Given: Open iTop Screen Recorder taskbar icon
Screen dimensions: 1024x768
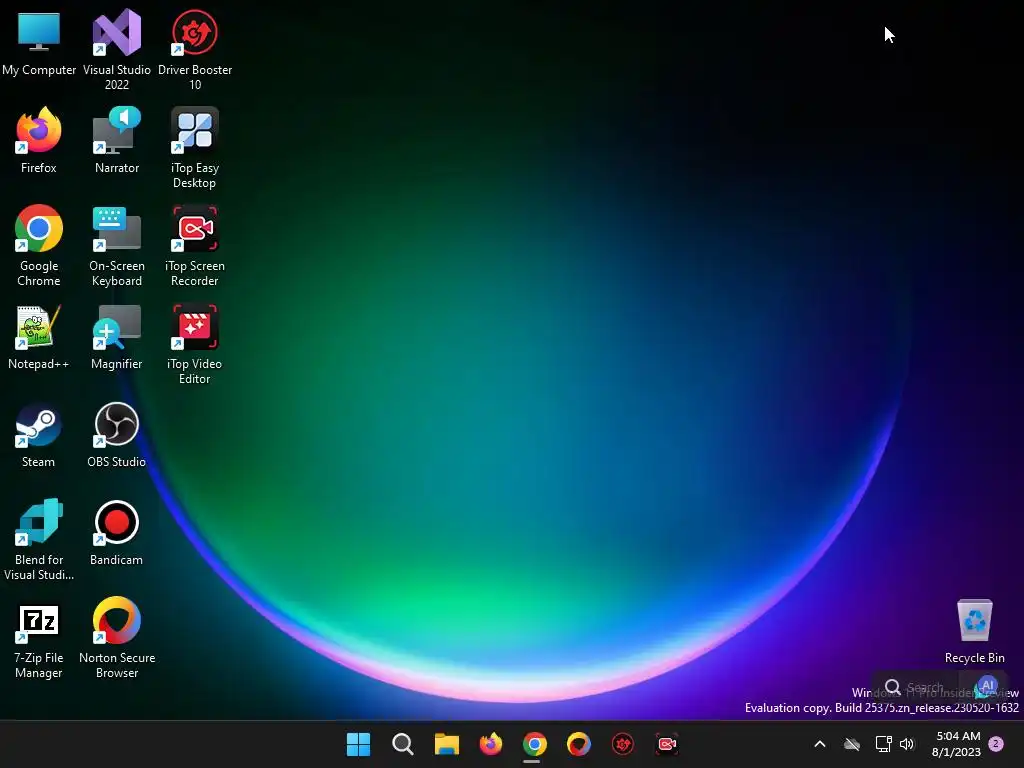Looking at the screenshot, I should pos(667,744).
